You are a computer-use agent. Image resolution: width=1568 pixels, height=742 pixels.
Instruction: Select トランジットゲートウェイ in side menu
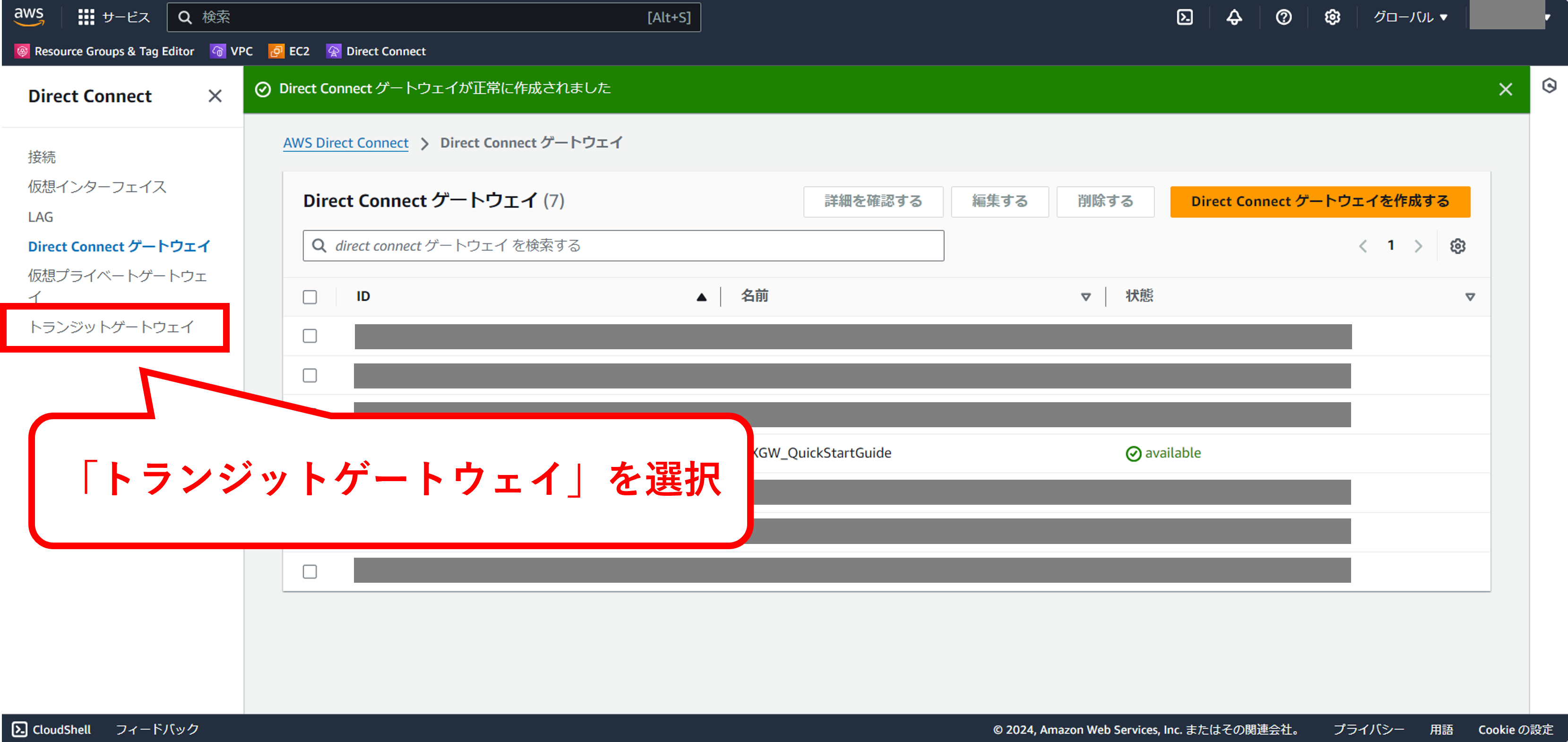click(x=112, y=327)
